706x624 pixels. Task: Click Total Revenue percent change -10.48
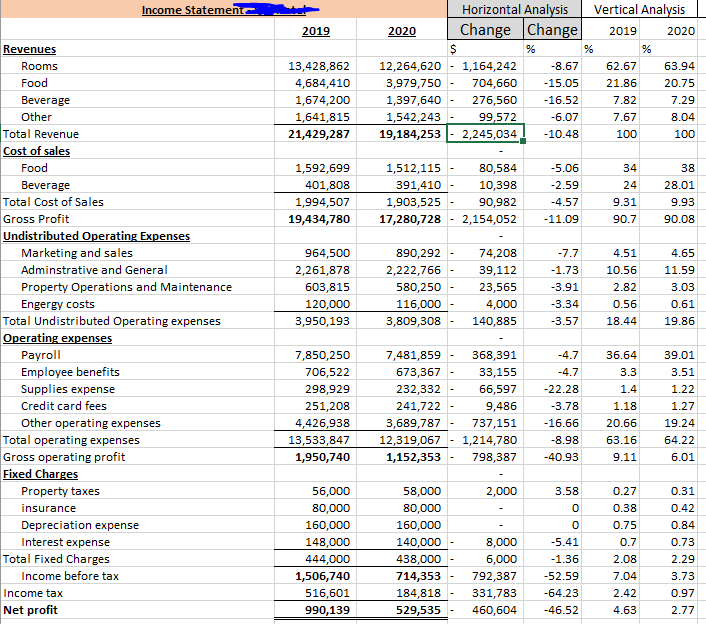point(561,134)
